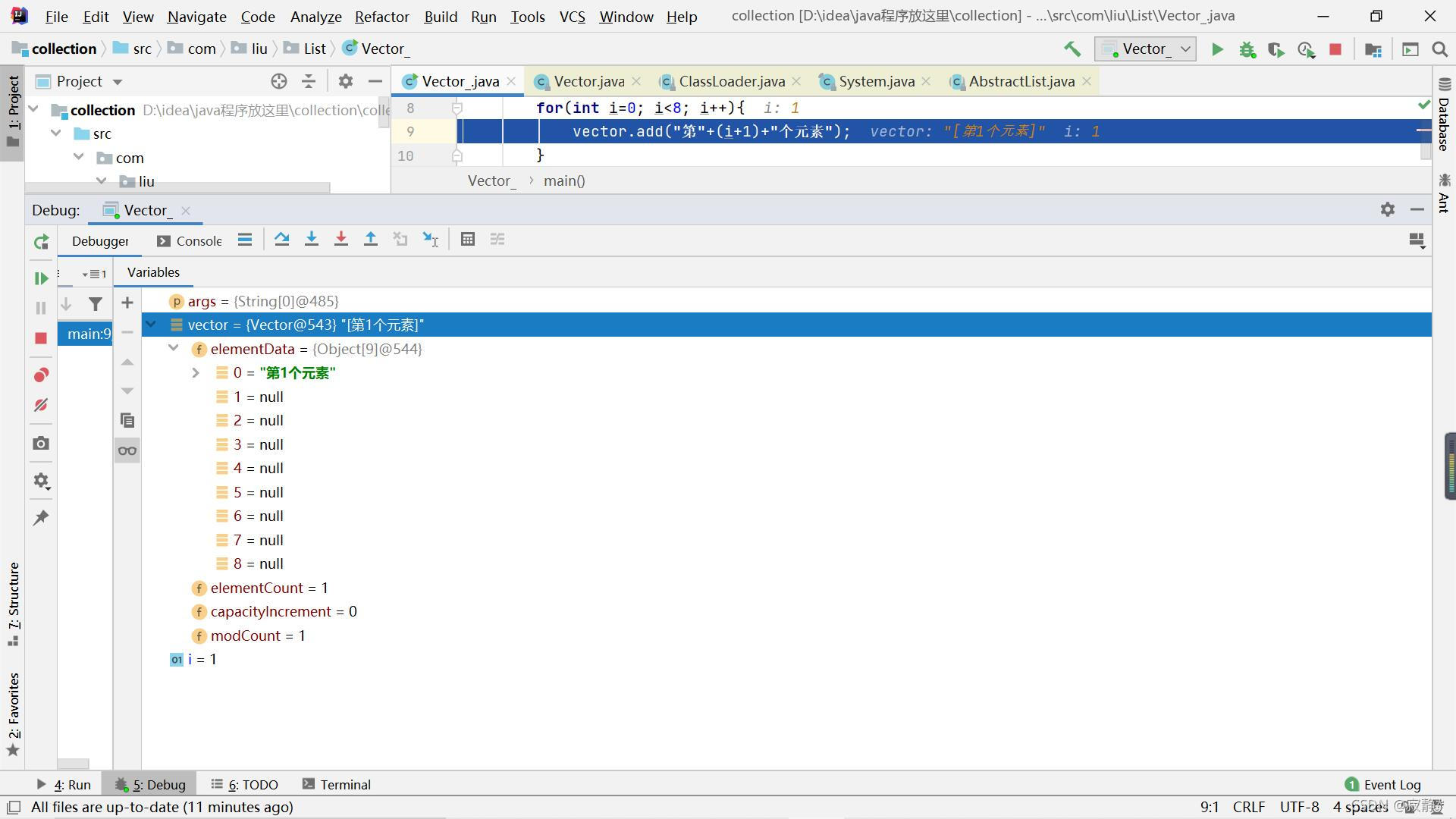Open View Breakpoints icon

(41, 375)
